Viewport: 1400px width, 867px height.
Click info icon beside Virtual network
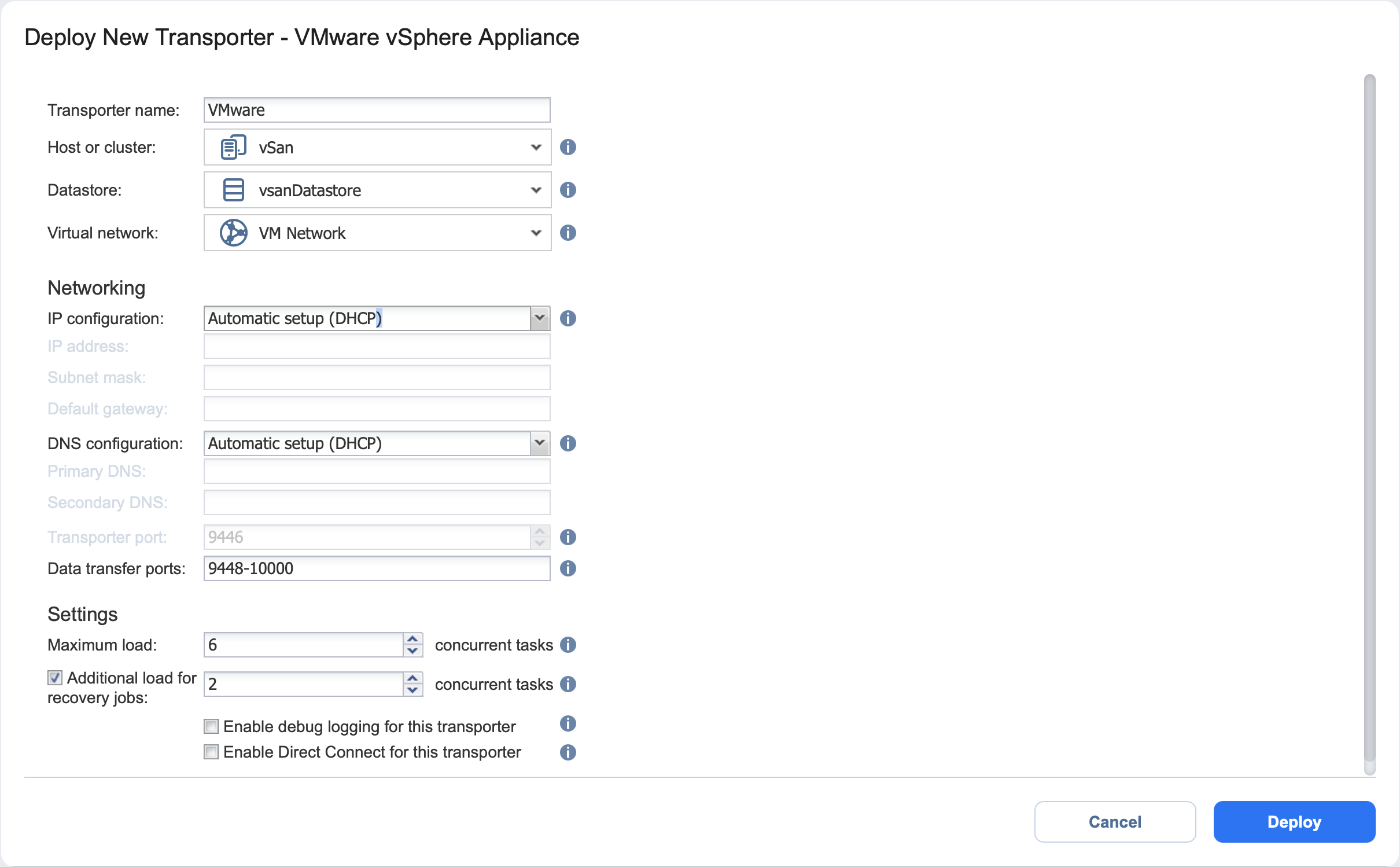pyautogui.click(x=568, y=233)
